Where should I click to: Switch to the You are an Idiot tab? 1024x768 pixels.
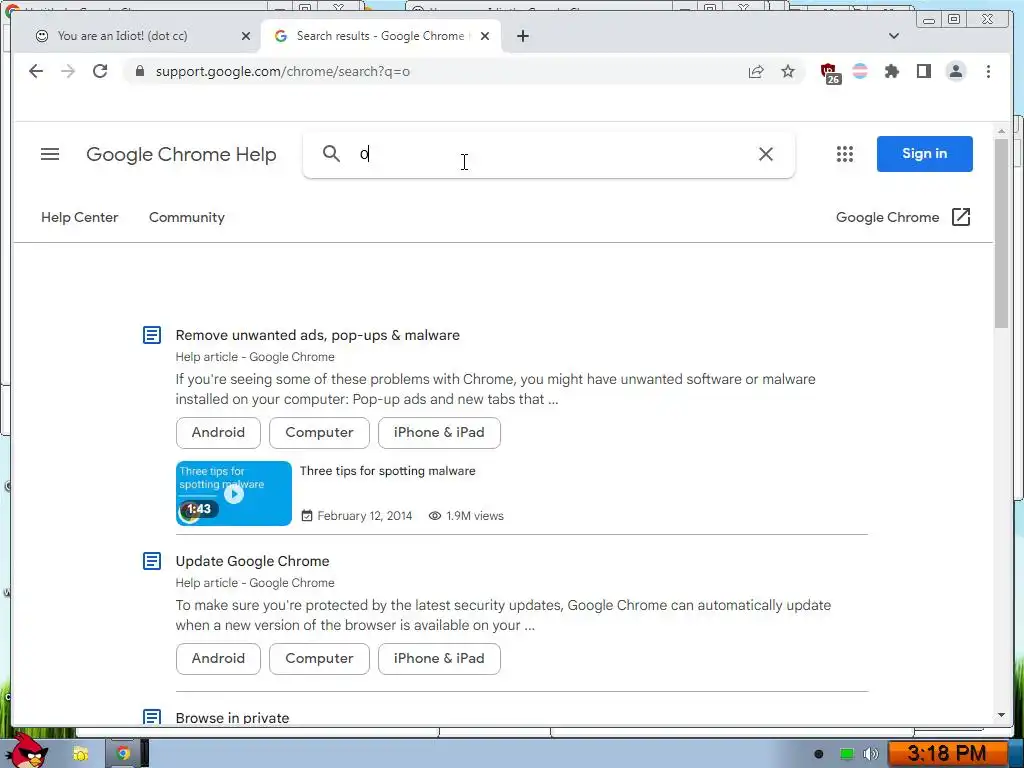[x=123, y=36]
